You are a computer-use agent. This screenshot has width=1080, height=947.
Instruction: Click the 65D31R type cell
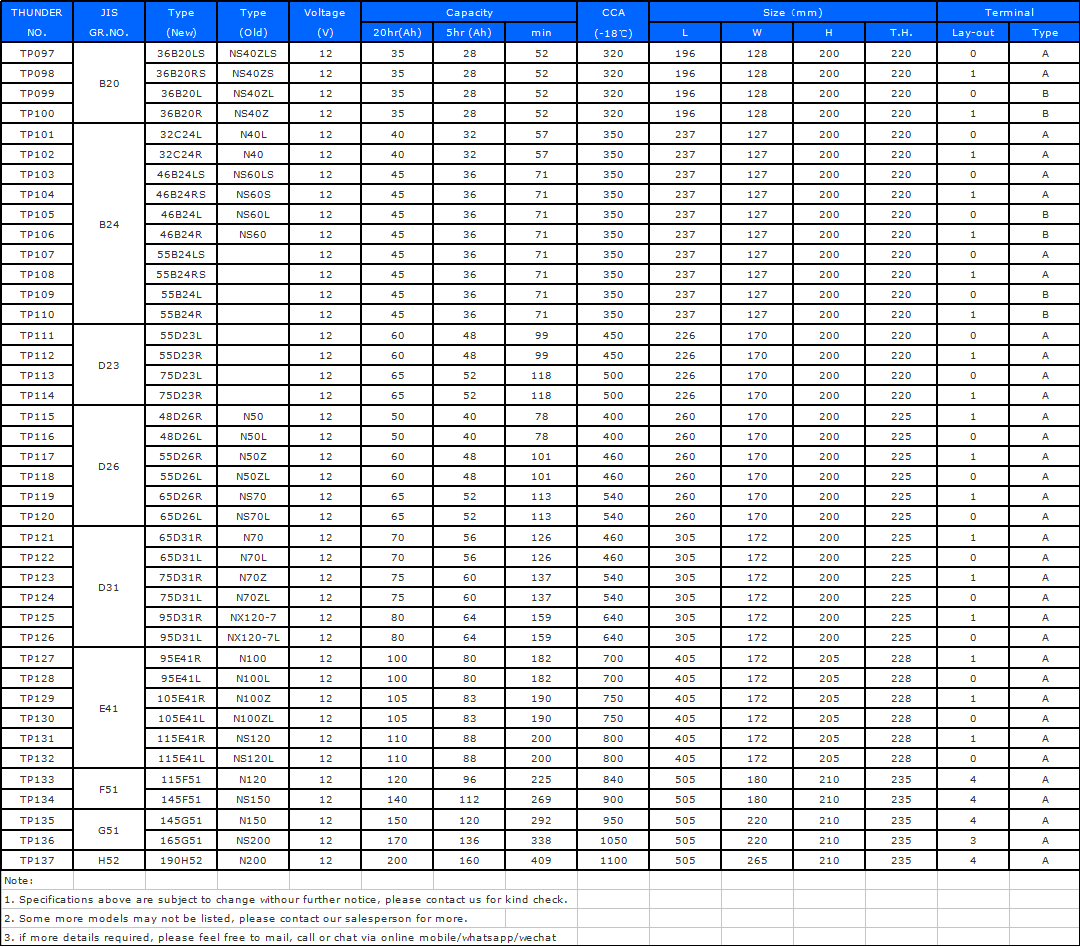tap(181, 538)
